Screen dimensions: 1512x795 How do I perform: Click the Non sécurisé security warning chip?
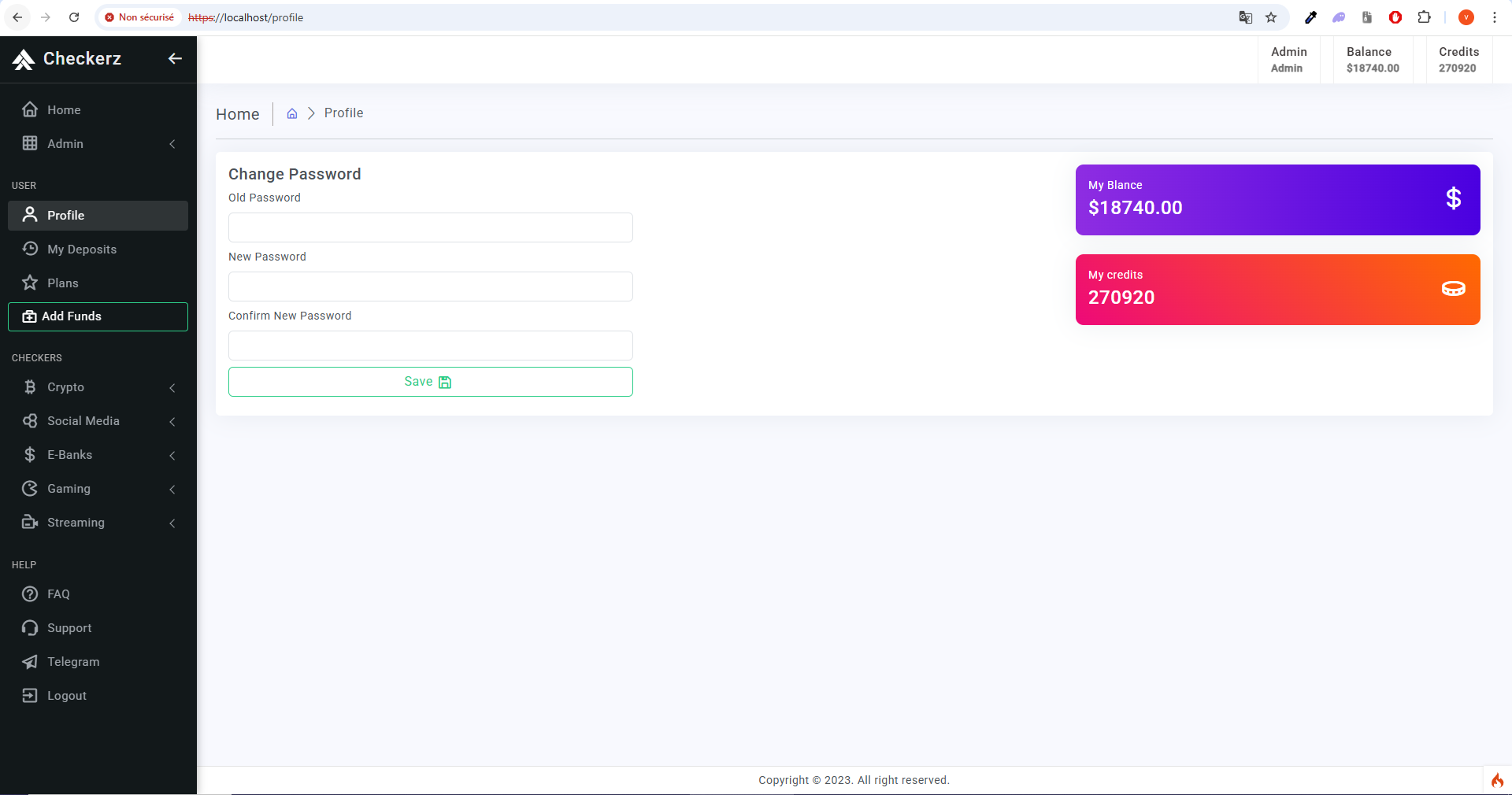coord(139,17)
